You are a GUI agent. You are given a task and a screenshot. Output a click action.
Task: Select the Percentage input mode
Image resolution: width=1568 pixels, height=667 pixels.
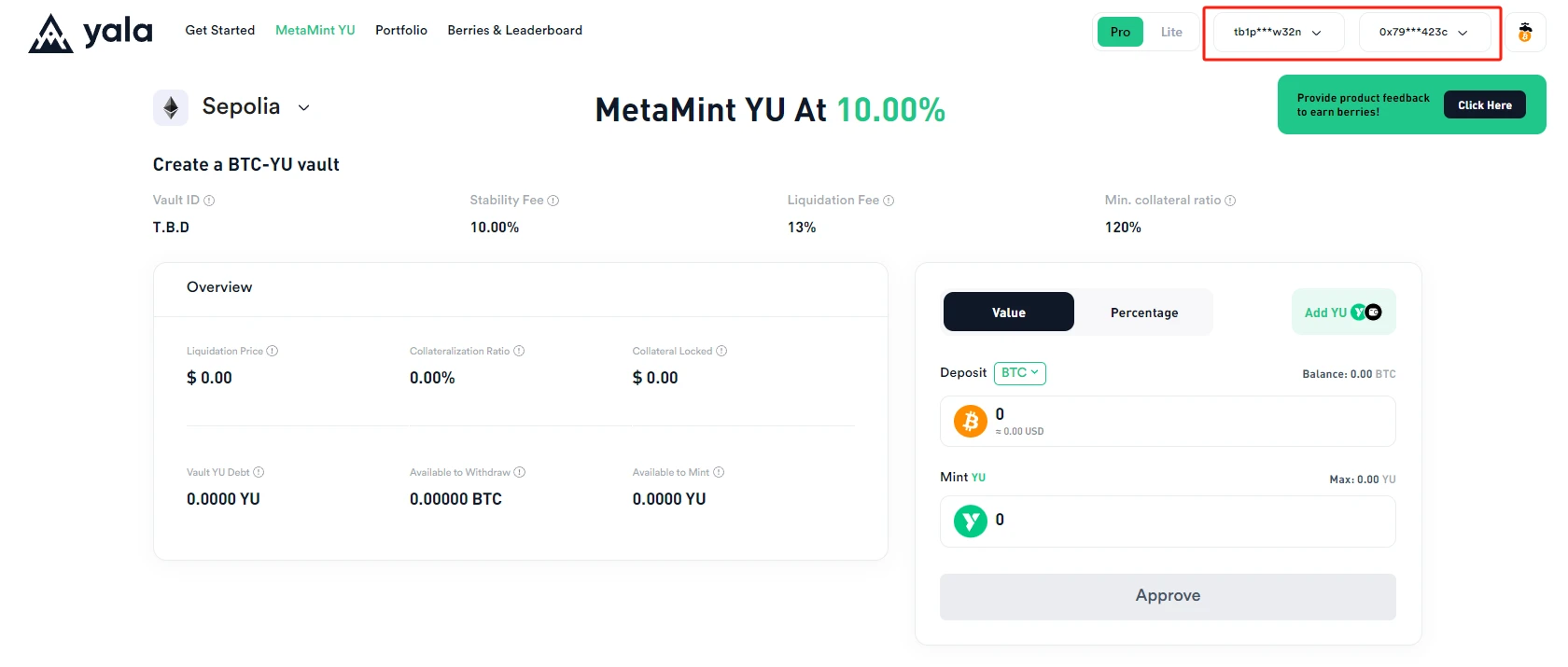[1144, 313]
